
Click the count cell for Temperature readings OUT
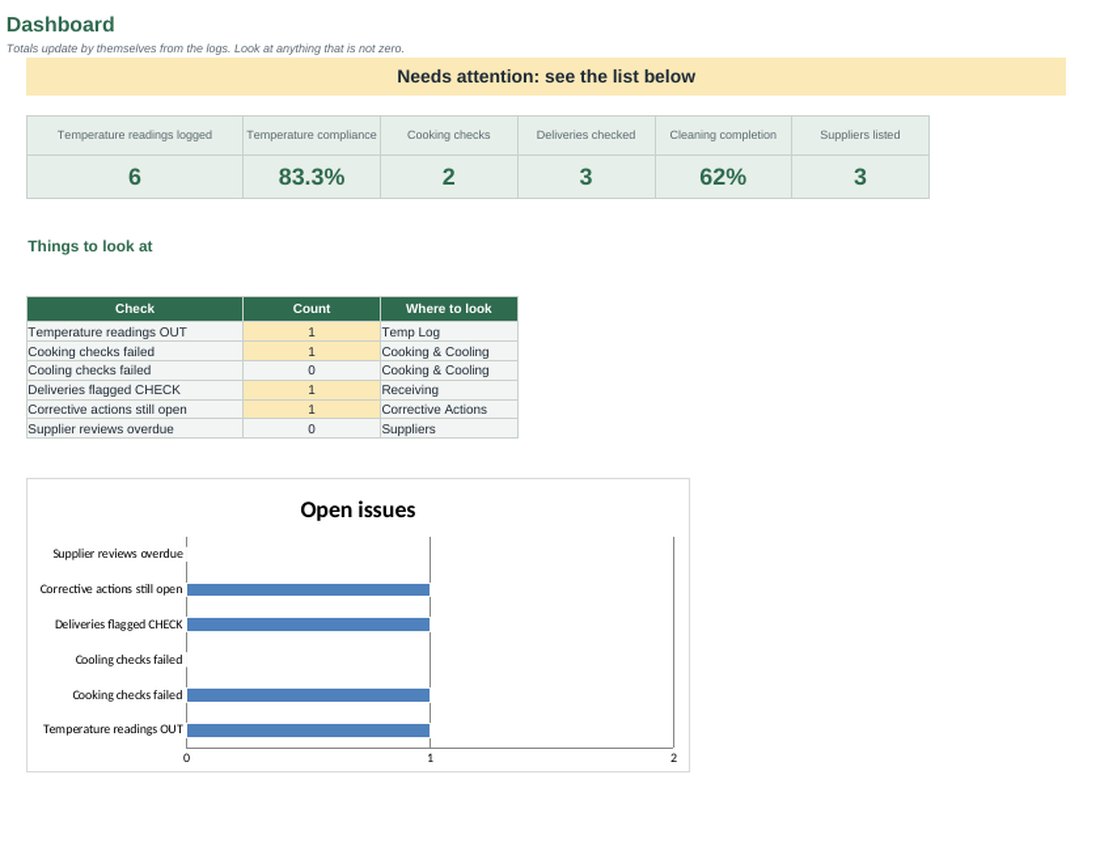tap(311, 332)
